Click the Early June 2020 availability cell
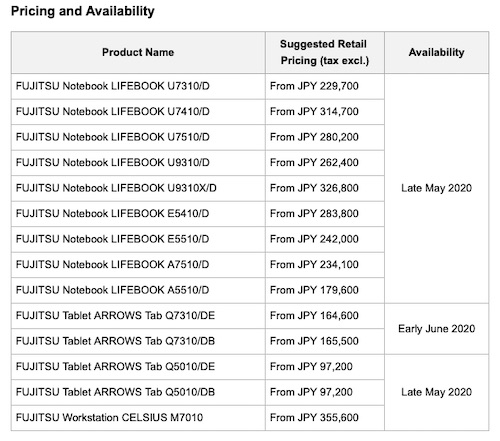This screenshot has height=441, width=500. click(x=436, y=329)
